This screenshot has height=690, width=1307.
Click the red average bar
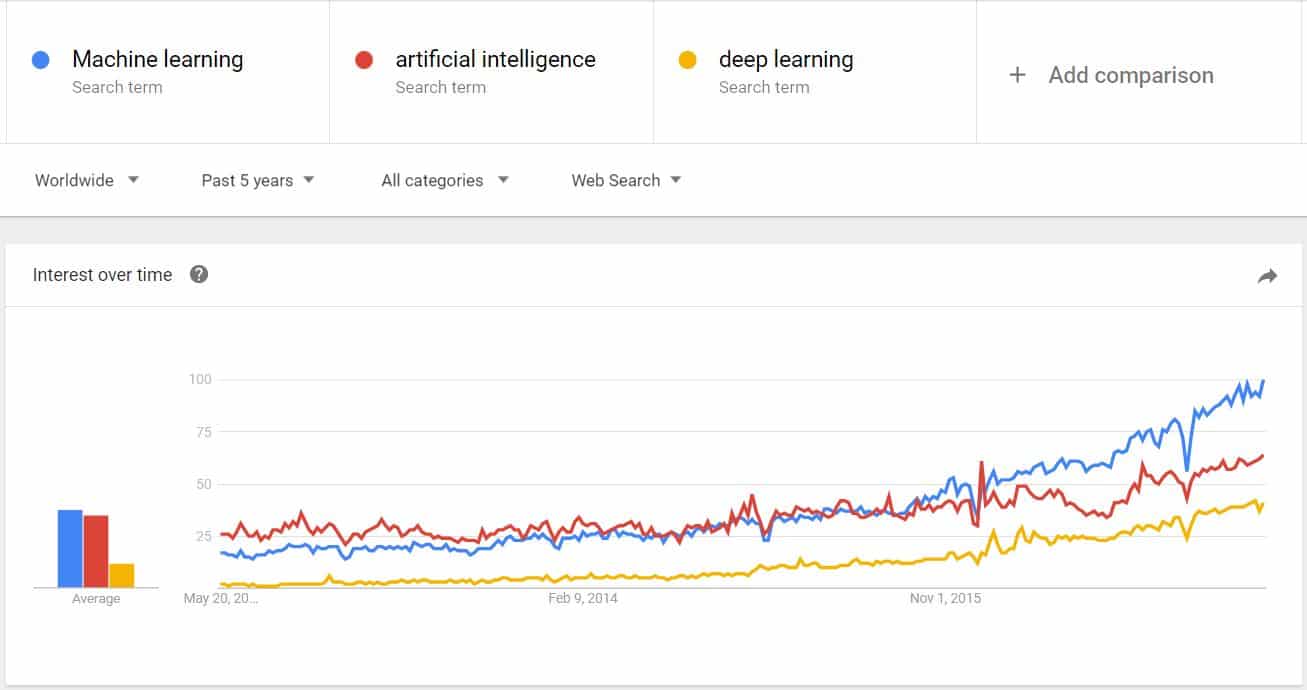coord(96,551)
